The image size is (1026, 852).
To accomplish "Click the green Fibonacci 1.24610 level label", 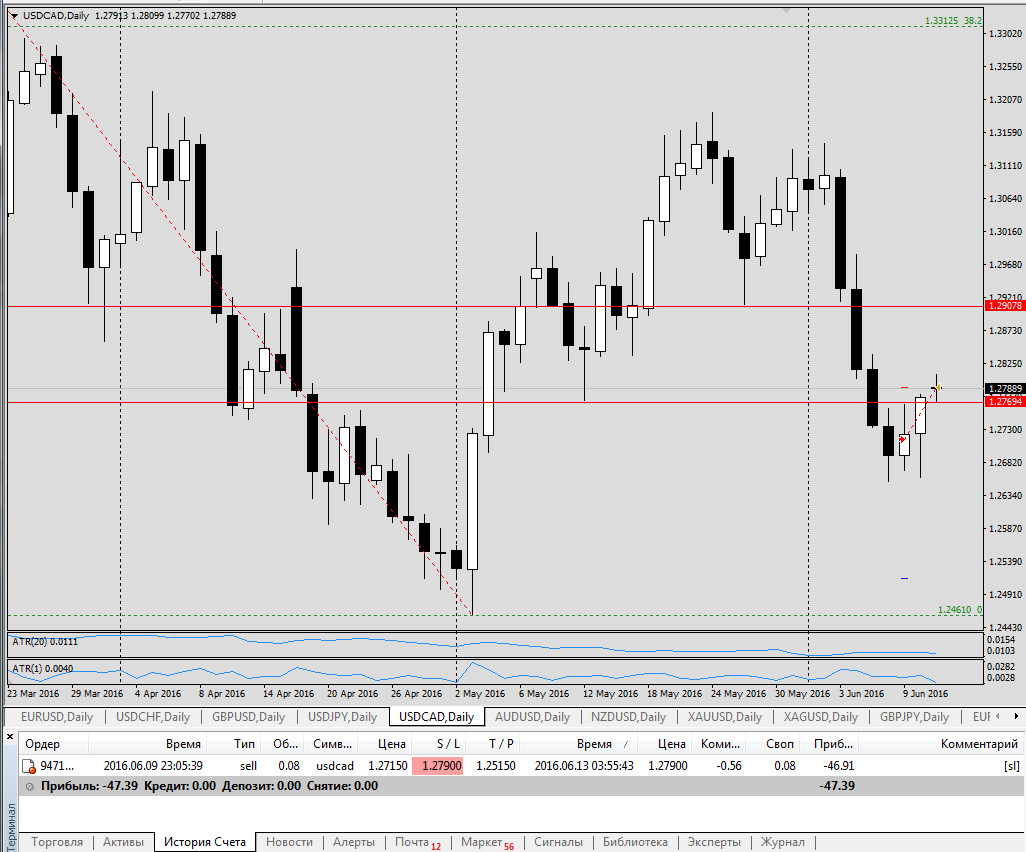I will coord(960,610).
